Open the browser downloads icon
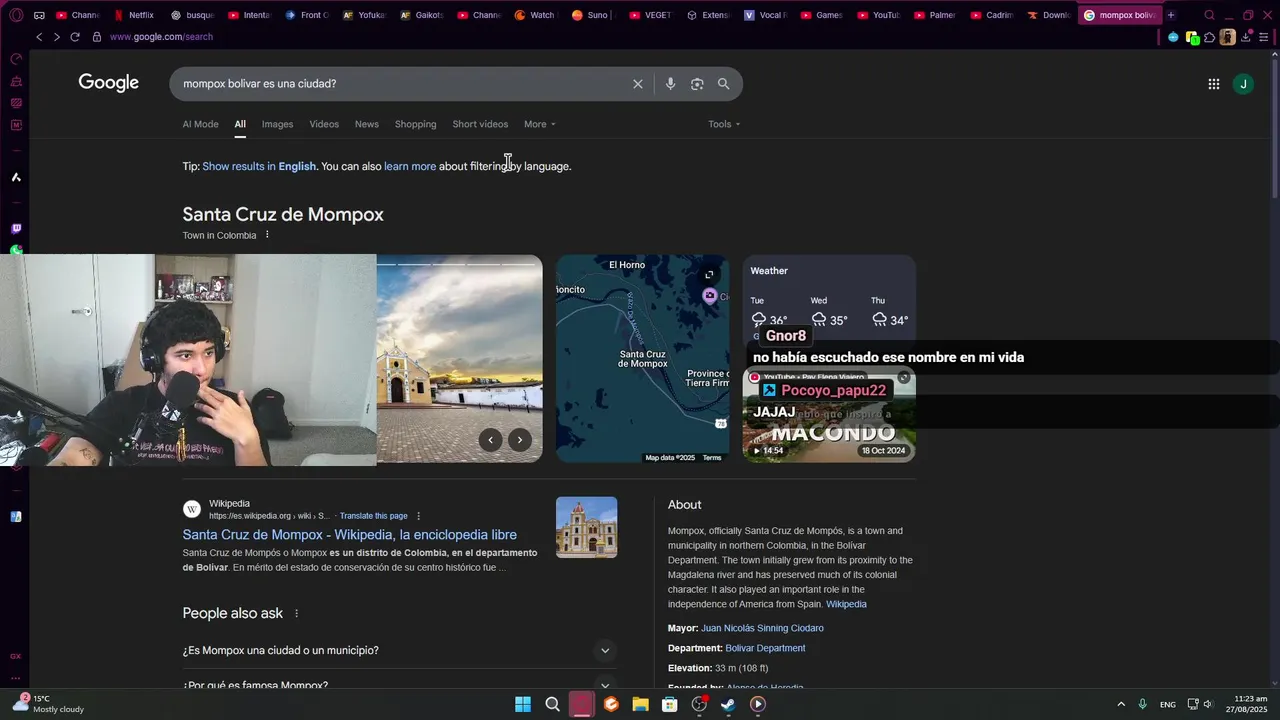The image size is (1280, 720). [x=1246, y=37]
